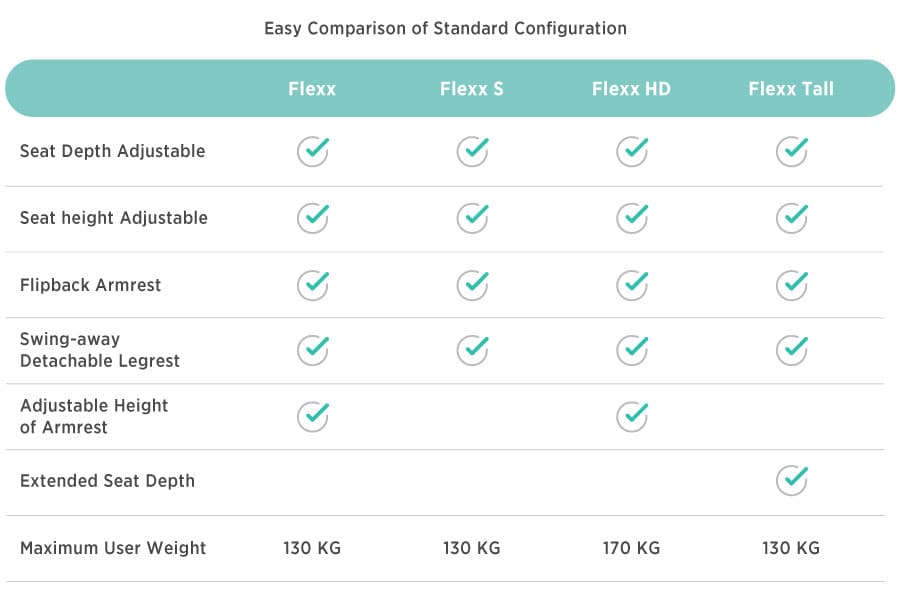This screenshot has width=900, height=589.
Task: Select the Flexx S column header
Action: 471,89
